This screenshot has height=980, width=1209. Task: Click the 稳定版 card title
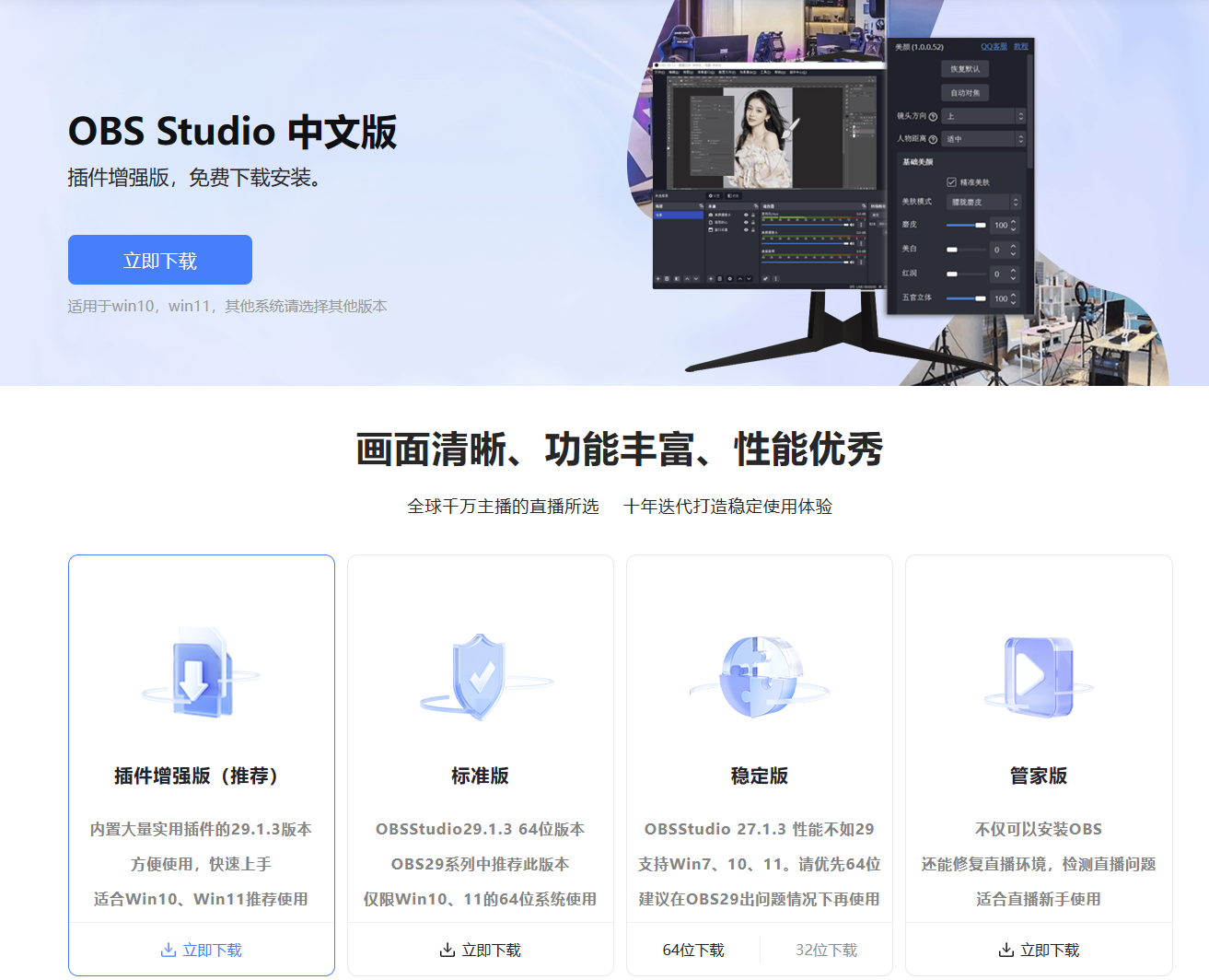coord(760,776)
